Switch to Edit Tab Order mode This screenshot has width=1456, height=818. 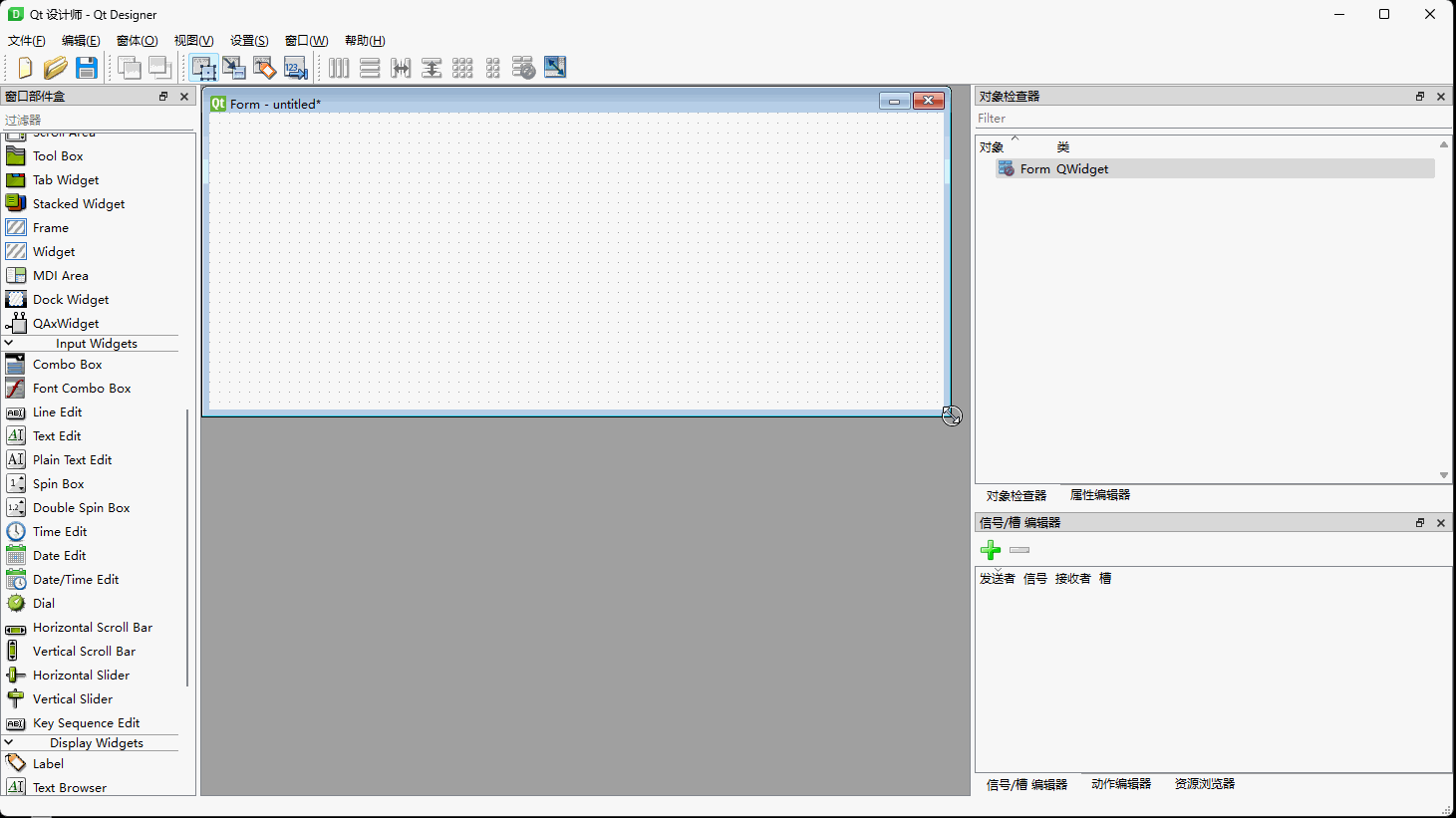pyautogui.click(x=296, y=68)
